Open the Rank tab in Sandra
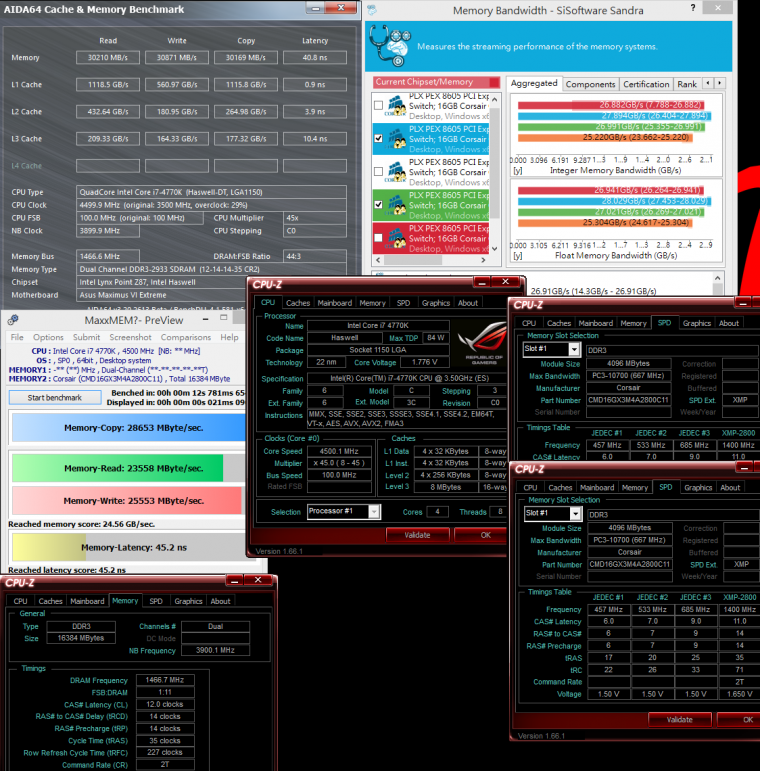This screenshot has height=771, width=760. click(687, 84)
